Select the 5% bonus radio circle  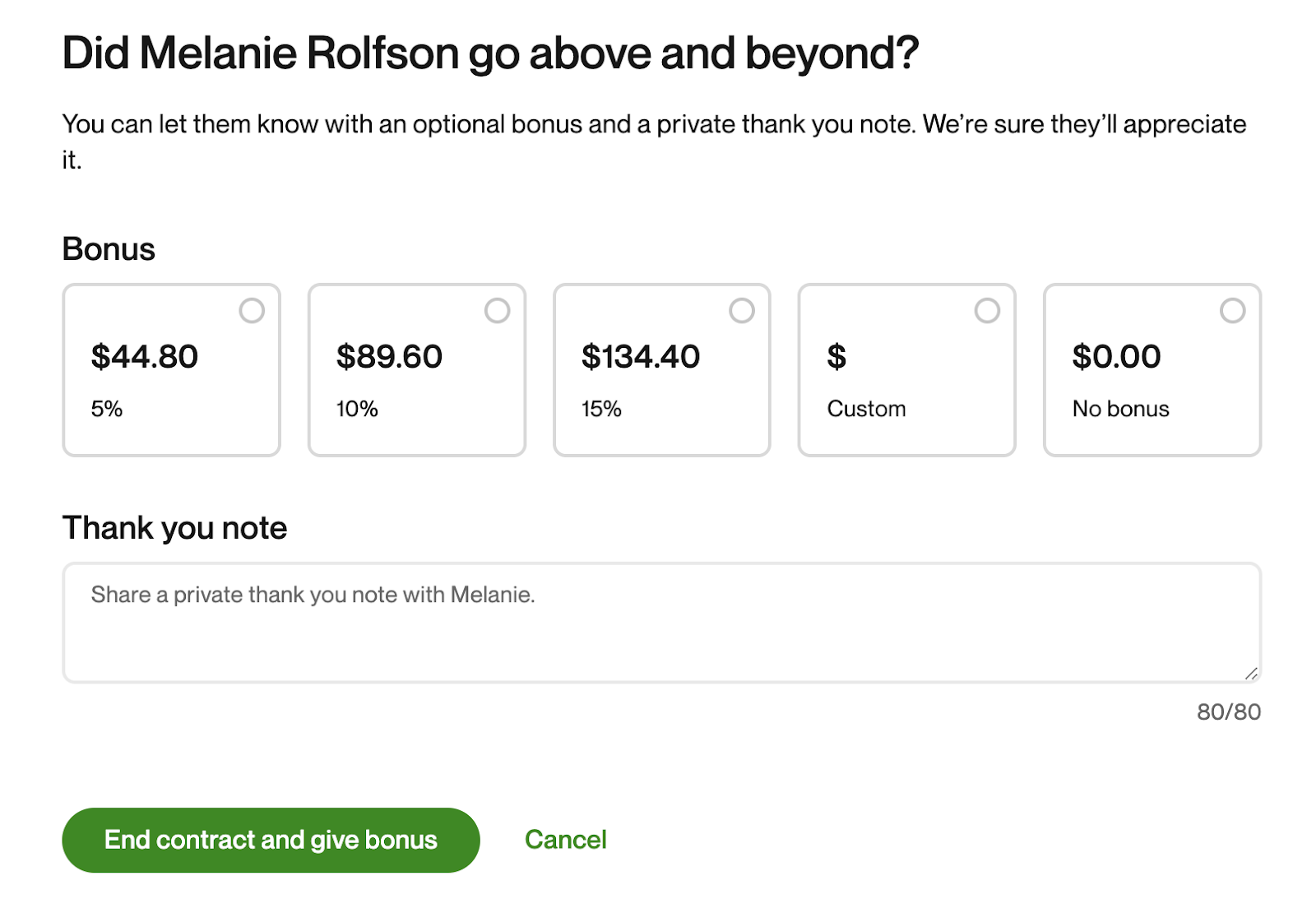252,311
